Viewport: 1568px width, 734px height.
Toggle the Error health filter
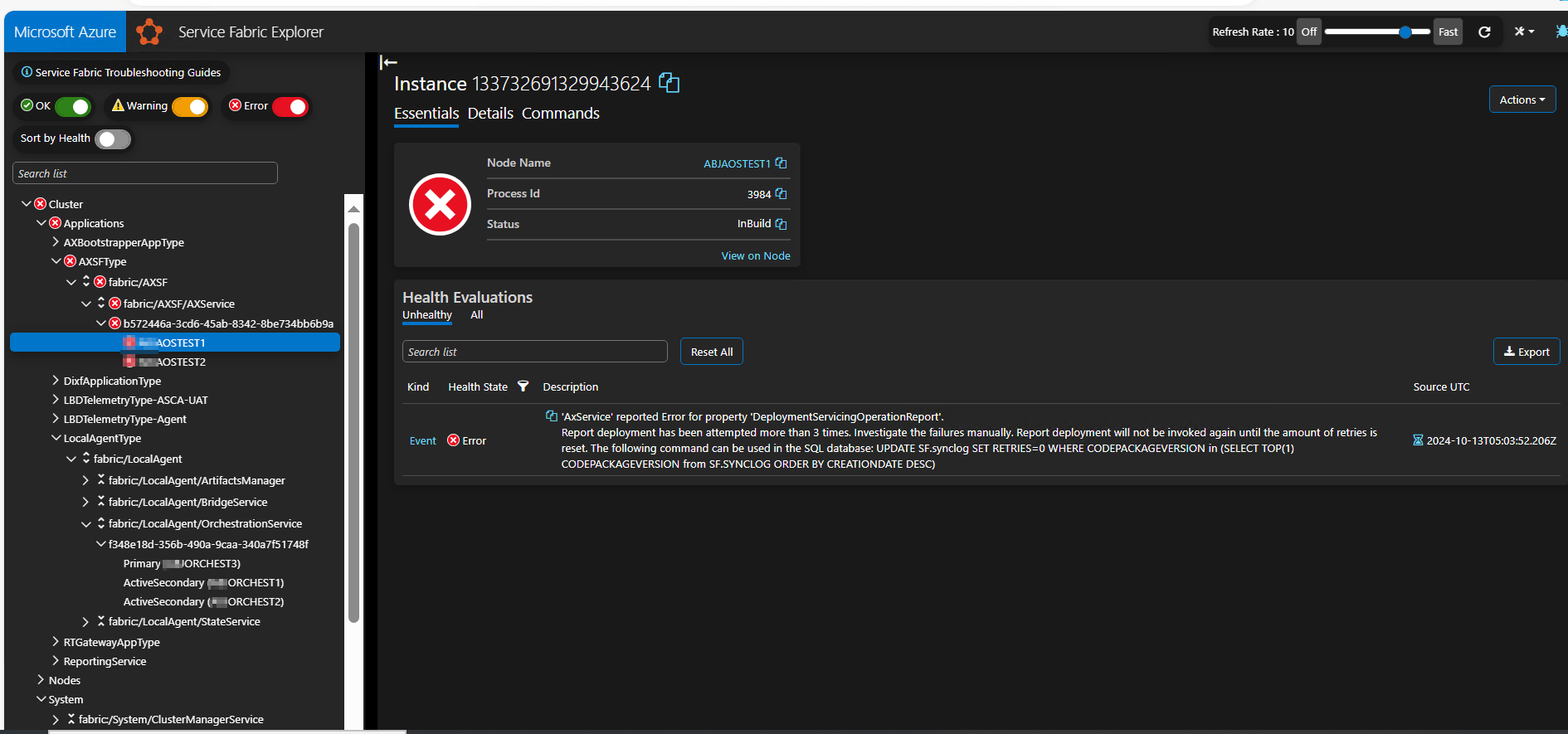coord(290,106)
